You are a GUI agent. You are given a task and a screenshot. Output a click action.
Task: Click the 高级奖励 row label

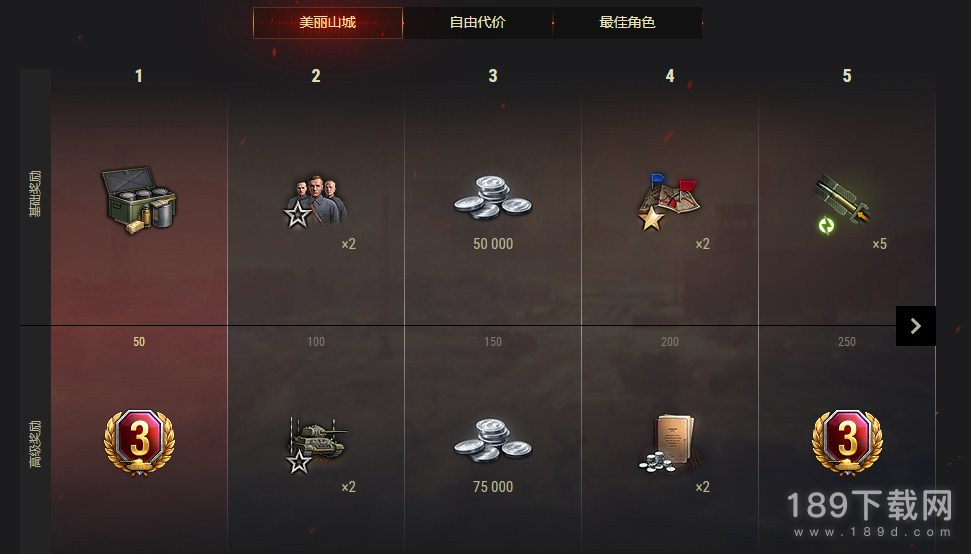(35, 444)
